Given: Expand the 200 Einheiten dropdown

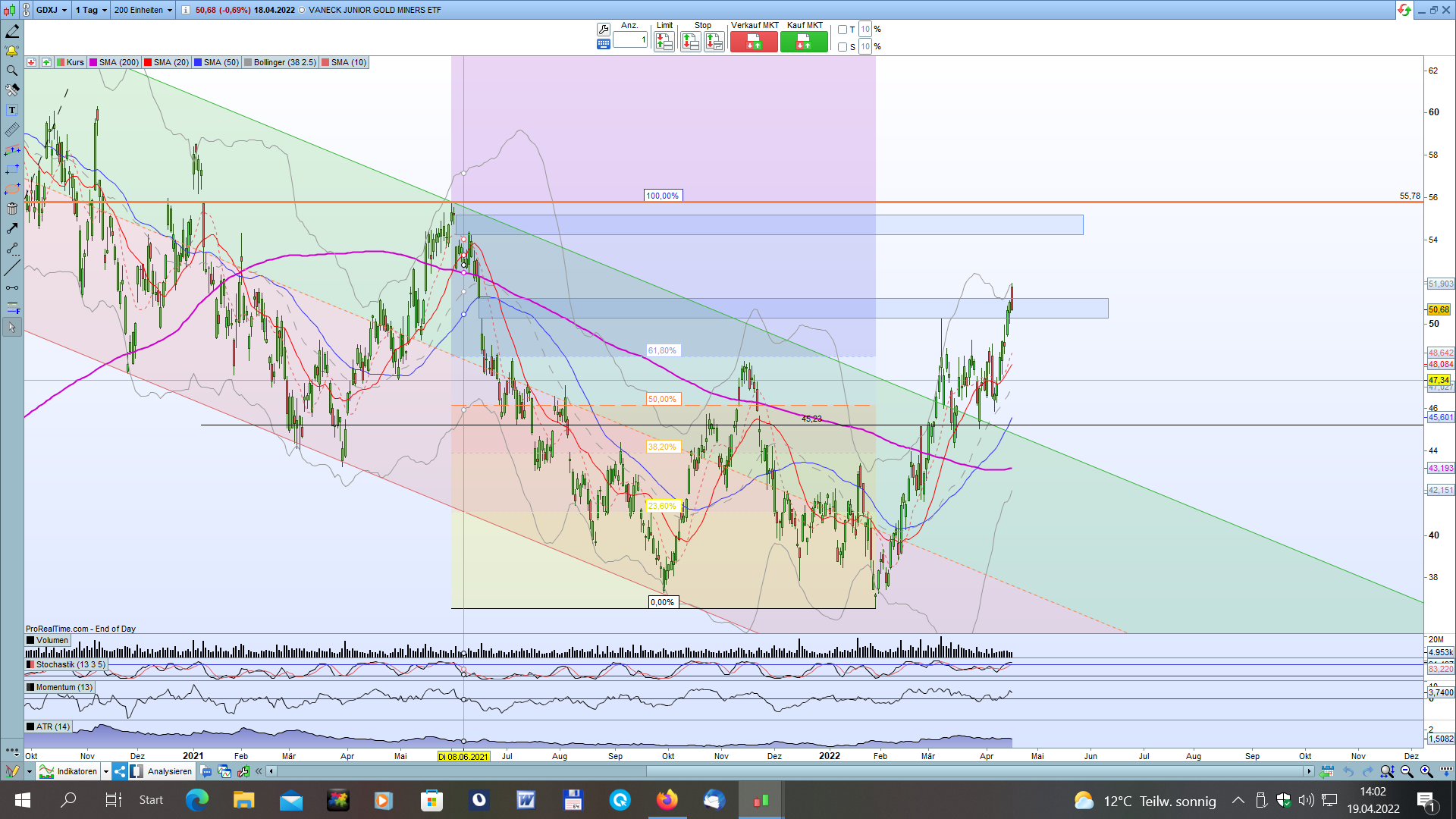Looking at the screenshot, I should pyautogui.click(x=169, y=10).
